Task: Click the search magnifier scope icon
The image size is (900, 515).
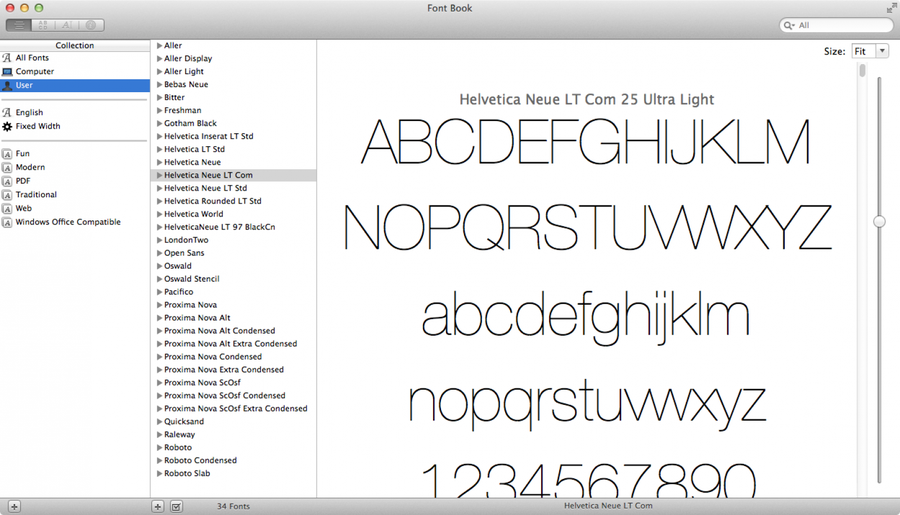Action: (790, 25)
